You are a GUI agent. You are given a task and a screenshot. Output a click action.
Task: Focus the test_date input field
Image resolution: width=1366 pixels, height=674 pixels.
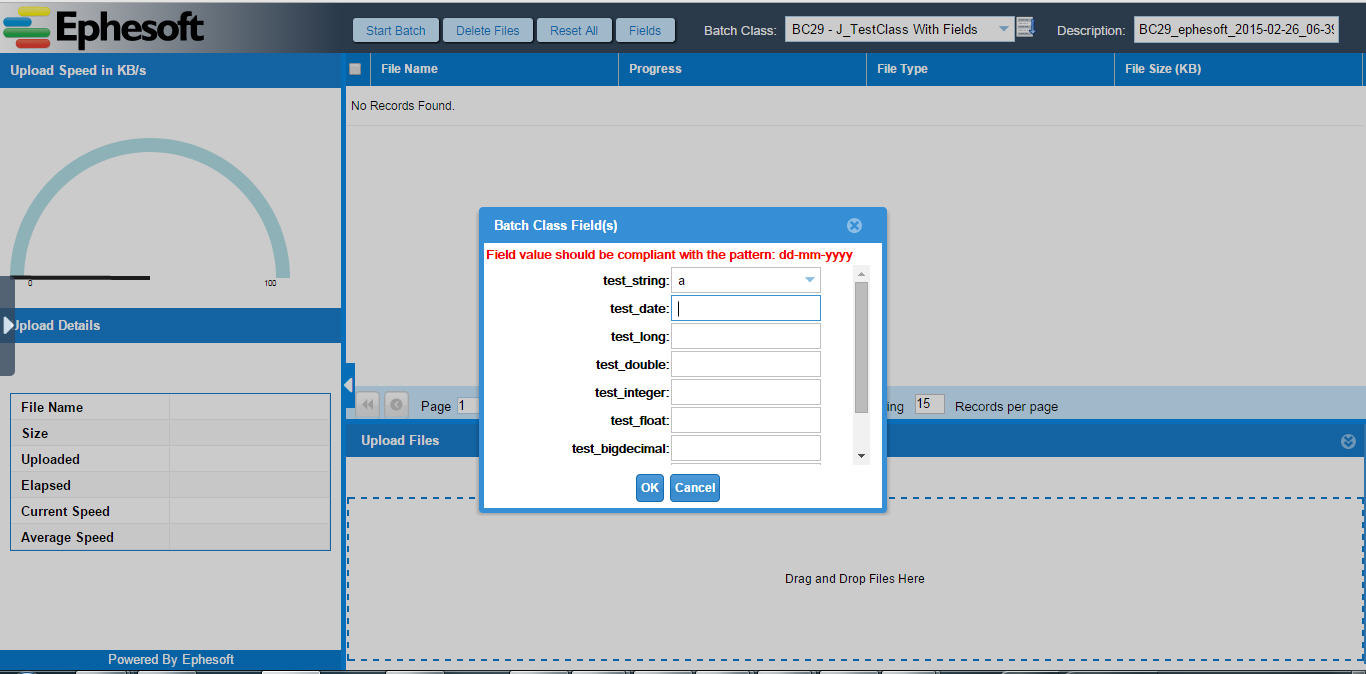746,308
